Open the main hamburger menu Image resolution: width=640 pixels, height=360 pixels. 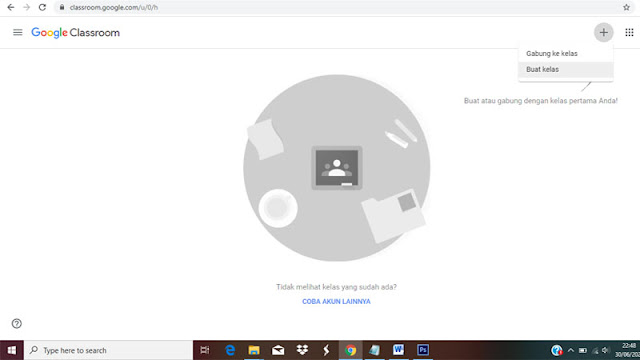pos(18,32)
